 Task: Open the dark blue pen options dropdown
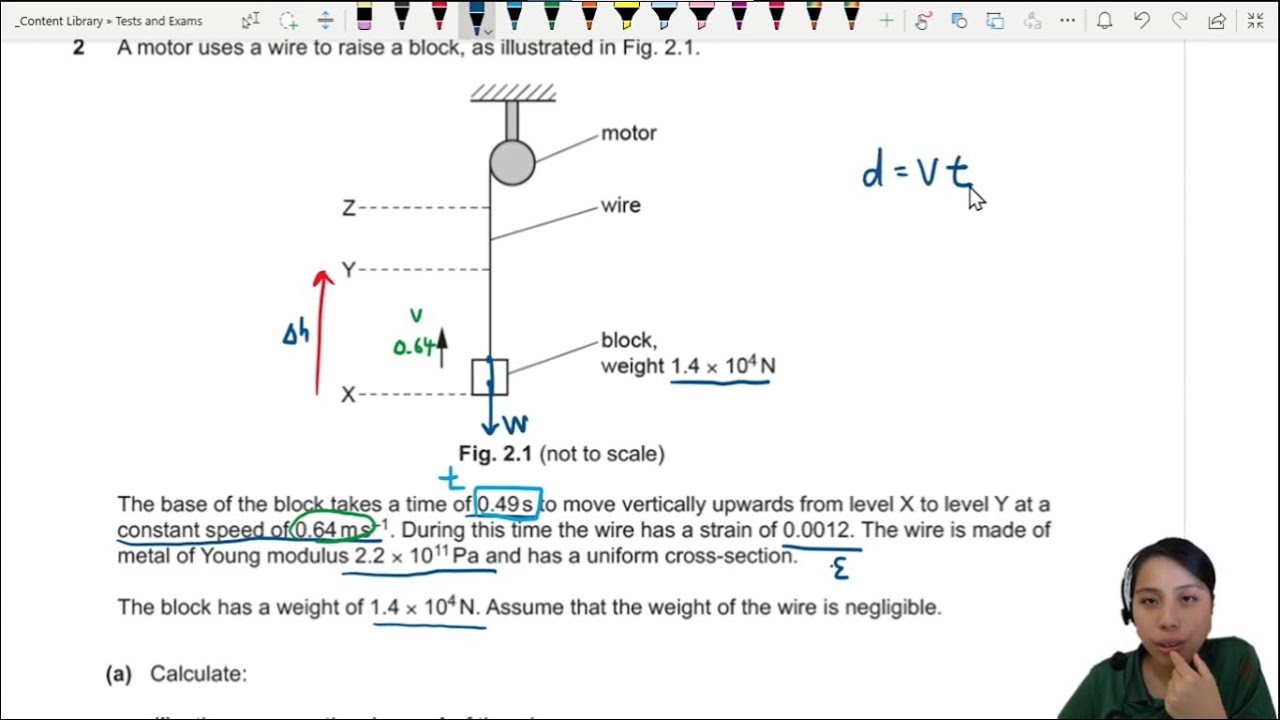tap(488, 31)
